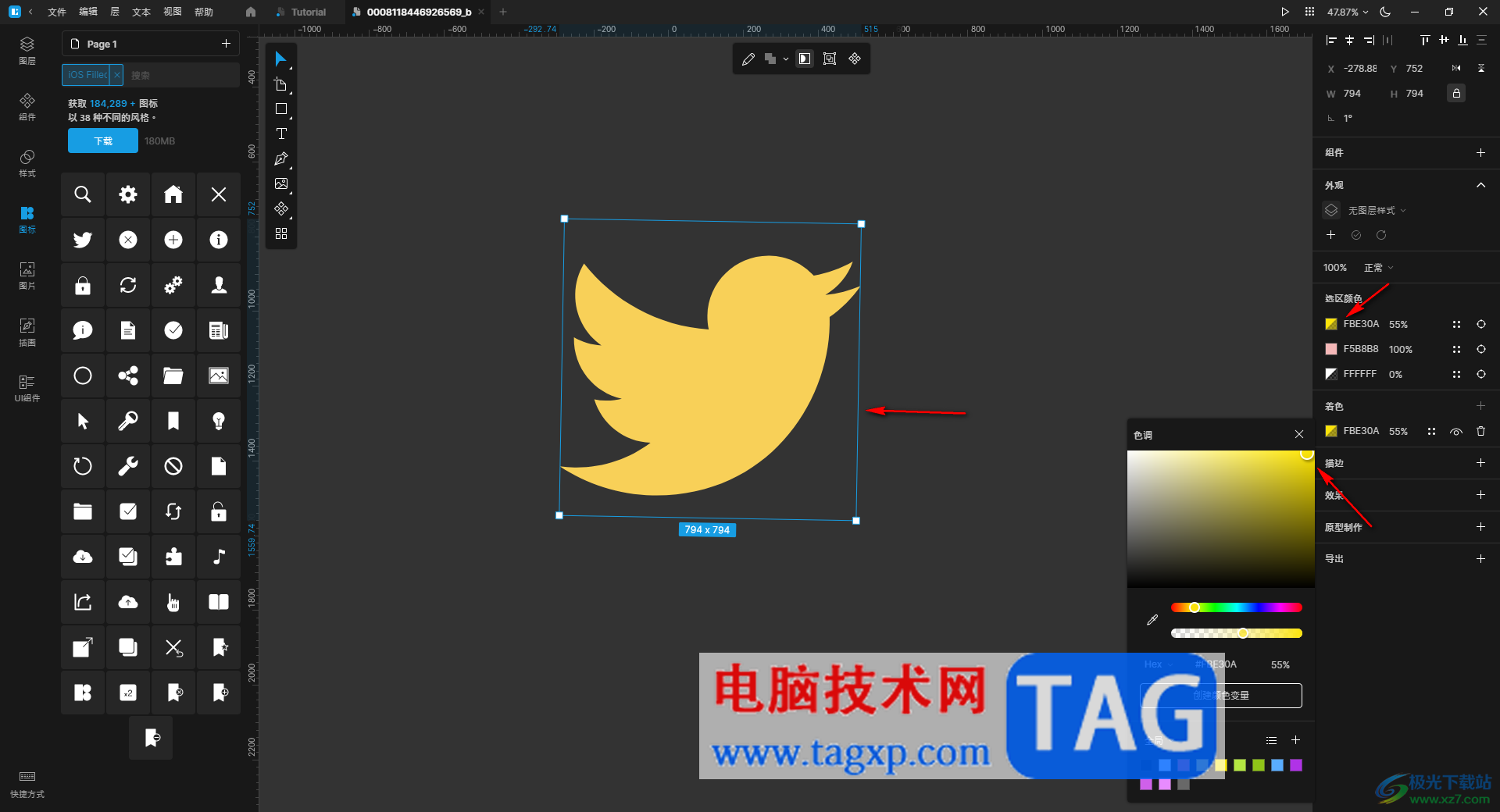Remove the iOS Filled filter tag
Image resolution: width=1500 pixels, height=812 pixels.
(x=116, y=75)
